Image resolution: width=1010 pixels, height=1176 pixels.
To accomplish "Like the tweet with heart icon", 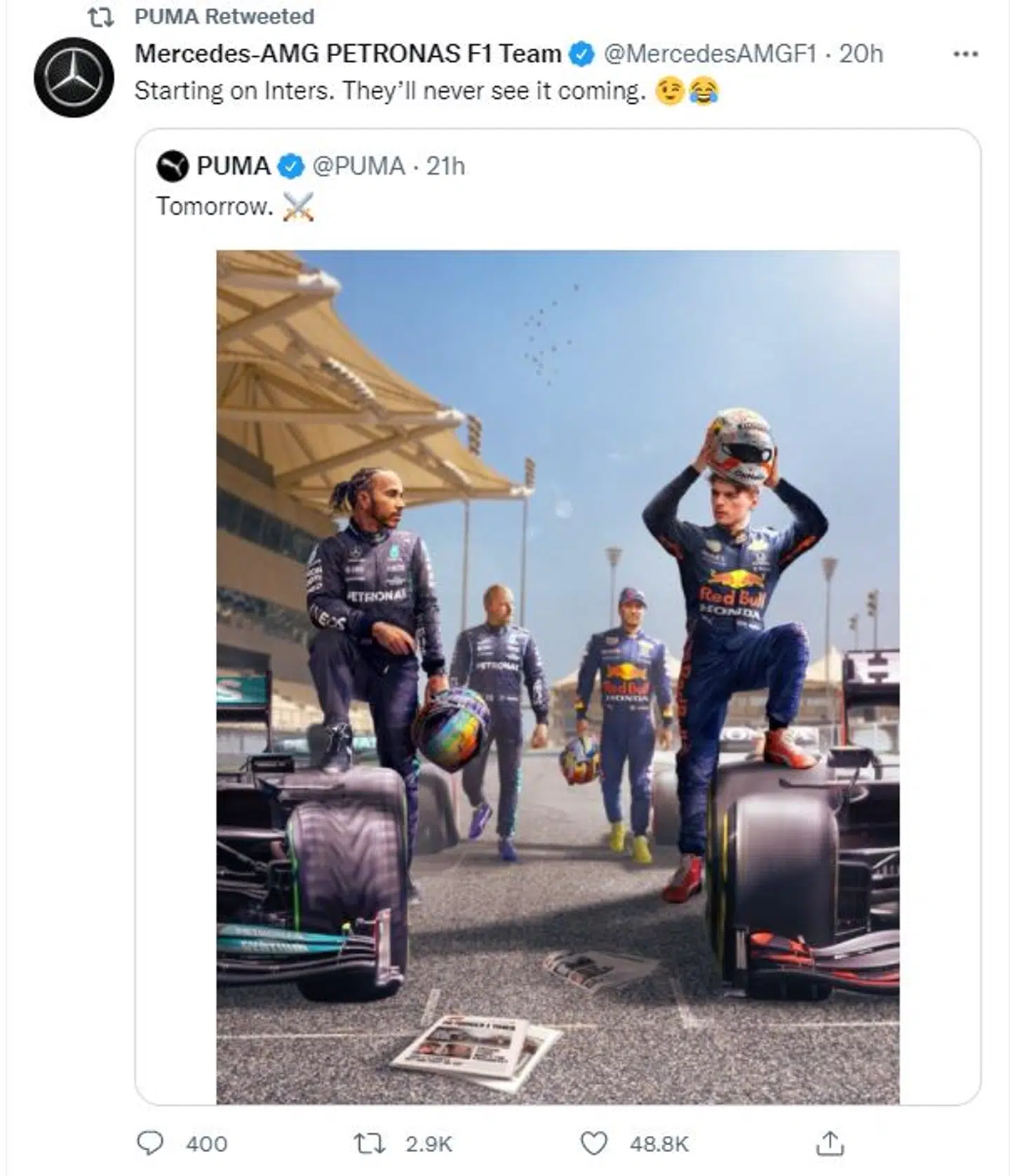I will point(593,1143).
